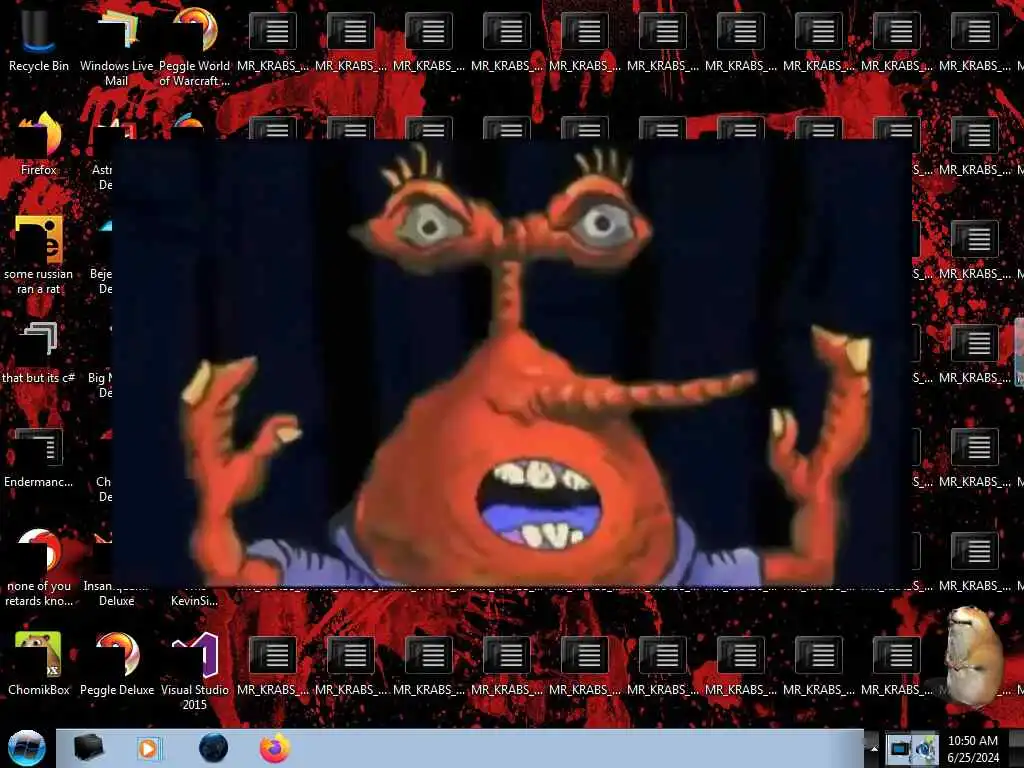Select the KevinSi... desktop item label
The height and width of the screenshot is (768, 1024).
tap(194, 600)
